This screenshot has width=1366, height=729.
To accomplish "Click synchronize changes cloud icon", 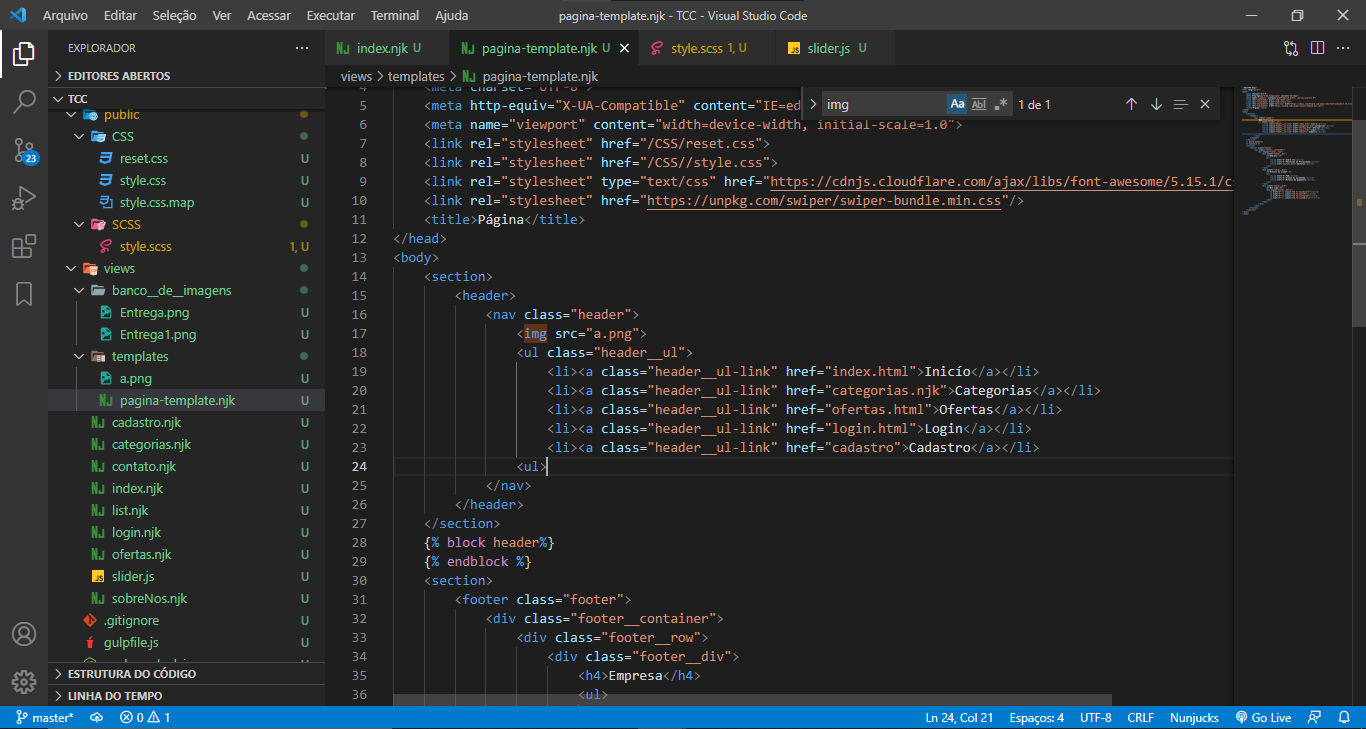I will (x=97, y=717).
